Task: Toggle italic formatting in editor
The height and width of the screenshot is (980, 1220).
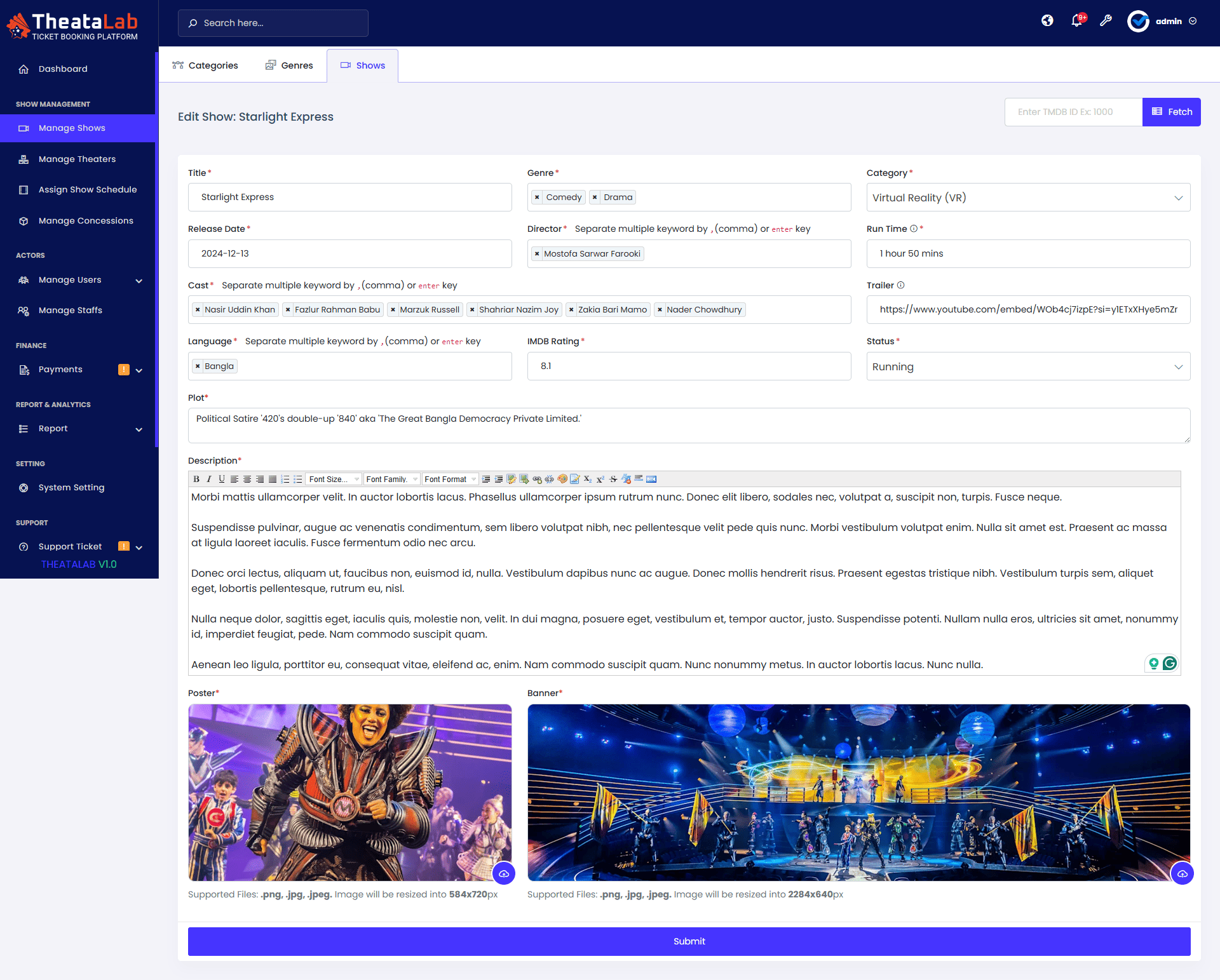Action: tap(209, 479)
